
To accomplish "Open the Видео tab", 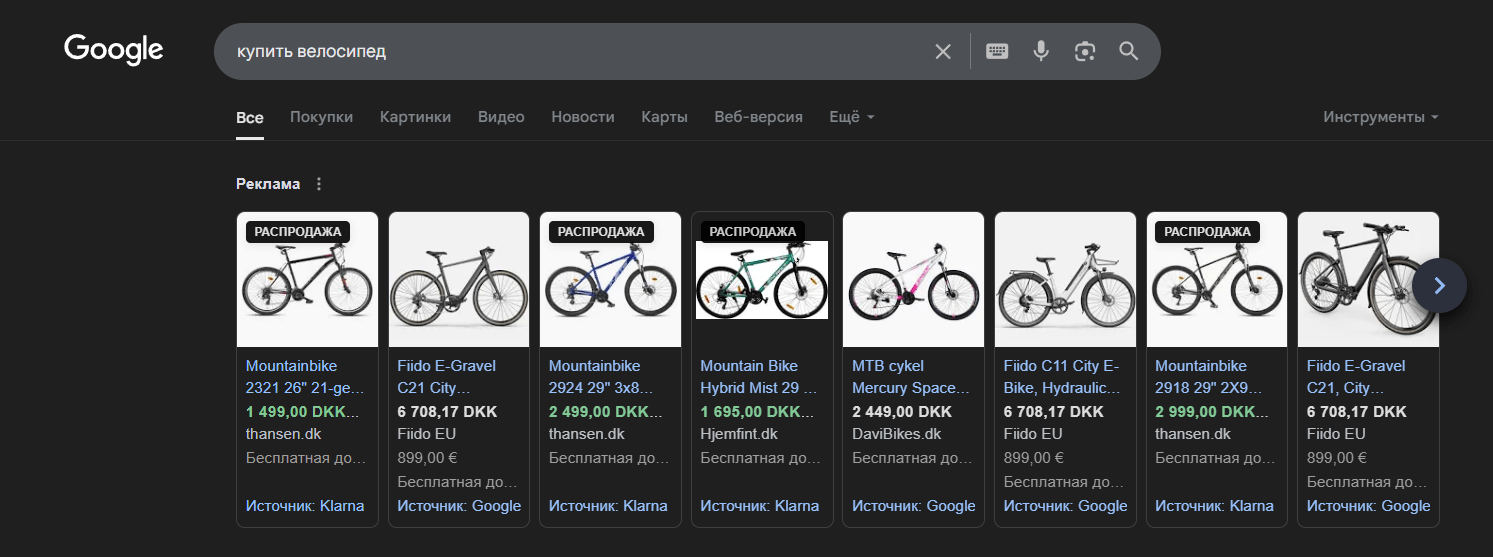I will coord(501,117).
